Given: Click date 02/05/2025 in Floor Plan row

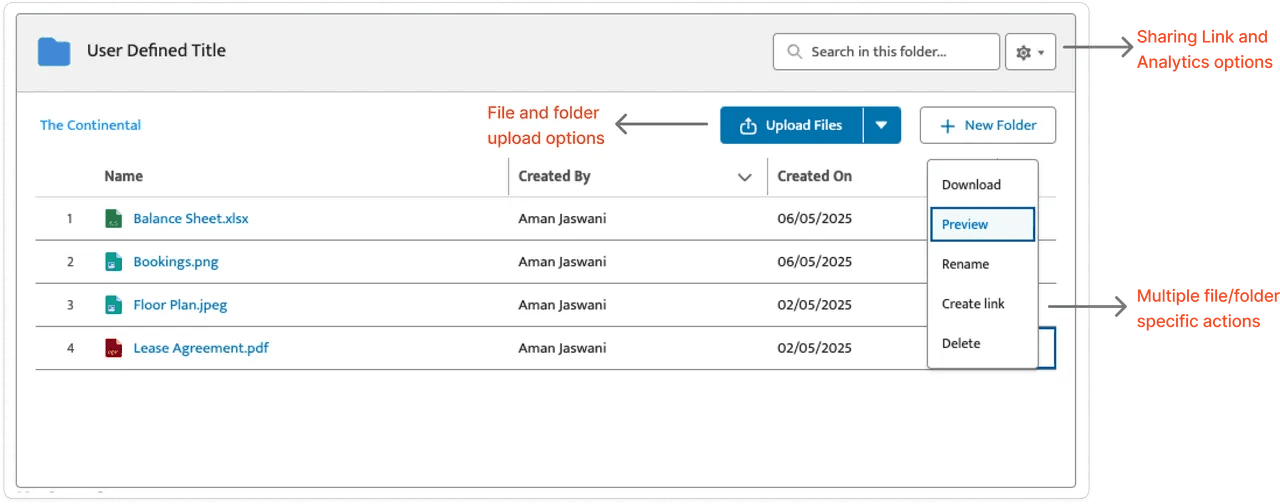Looking at the screenshot, I should [x=814, y=305].
